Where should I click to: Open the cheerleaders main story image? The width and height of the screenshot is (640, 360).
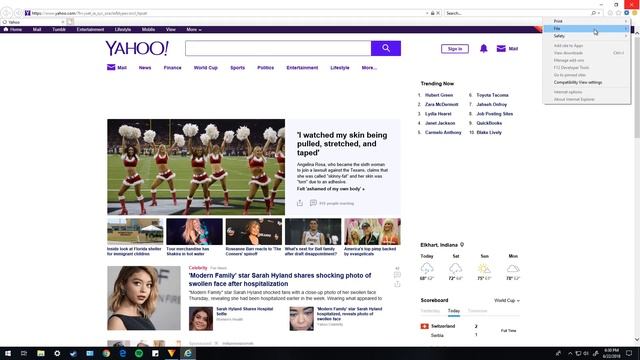click(x=196, y=167)
